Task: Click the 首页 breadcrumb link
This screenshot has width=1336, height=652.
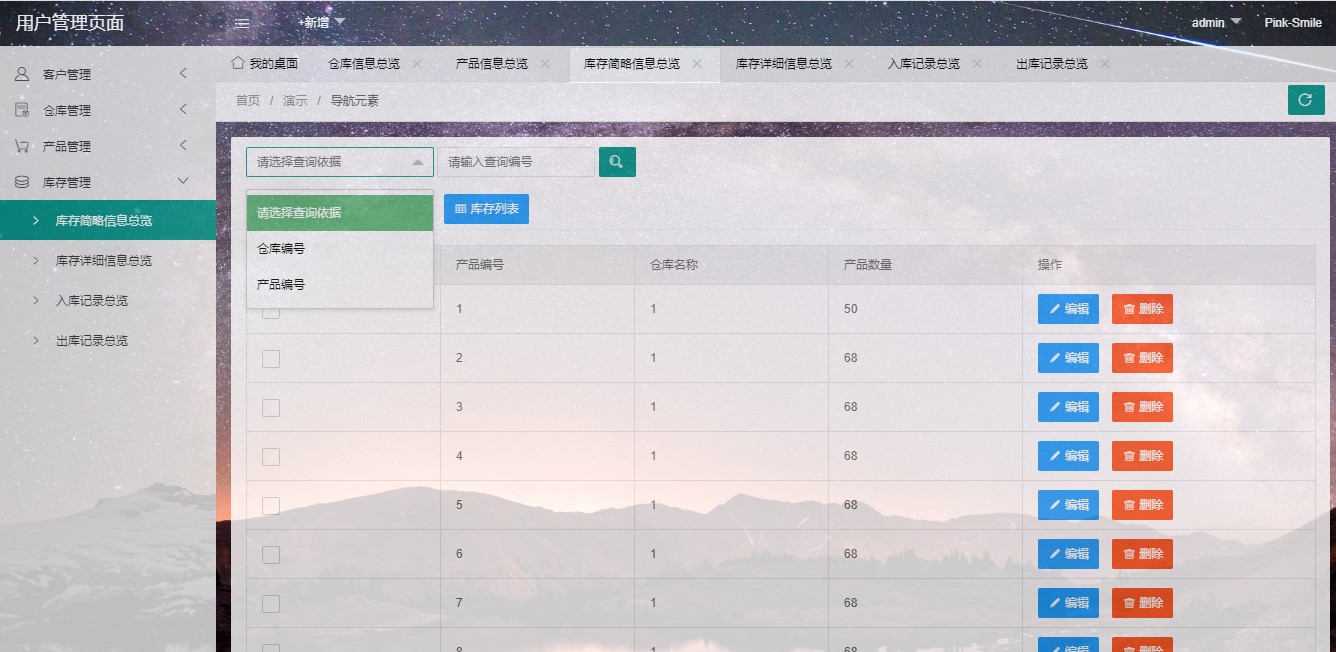Action: (x=248, y=100)
